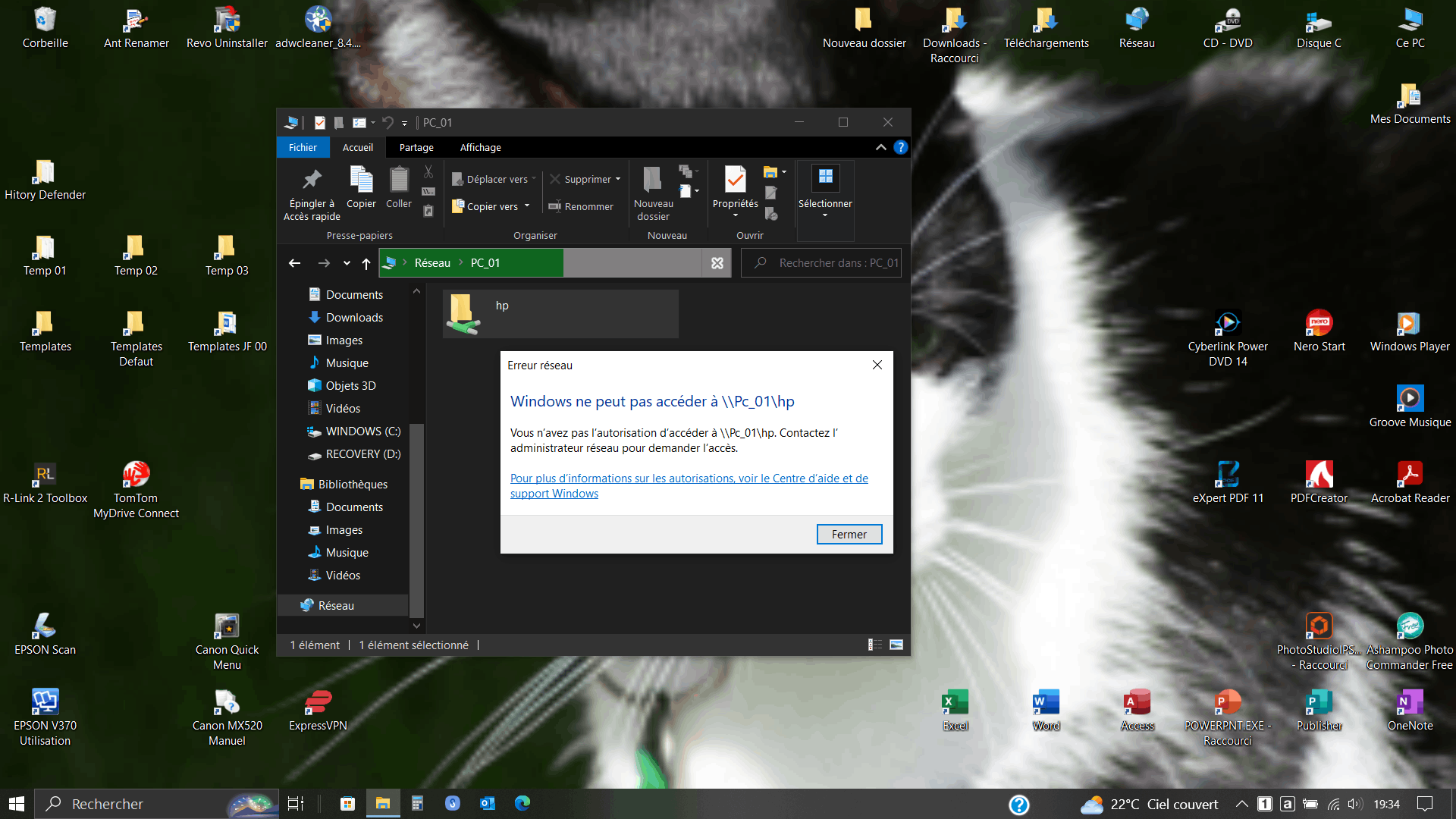Click the Fermer button in error dialog

coord(849,534)
